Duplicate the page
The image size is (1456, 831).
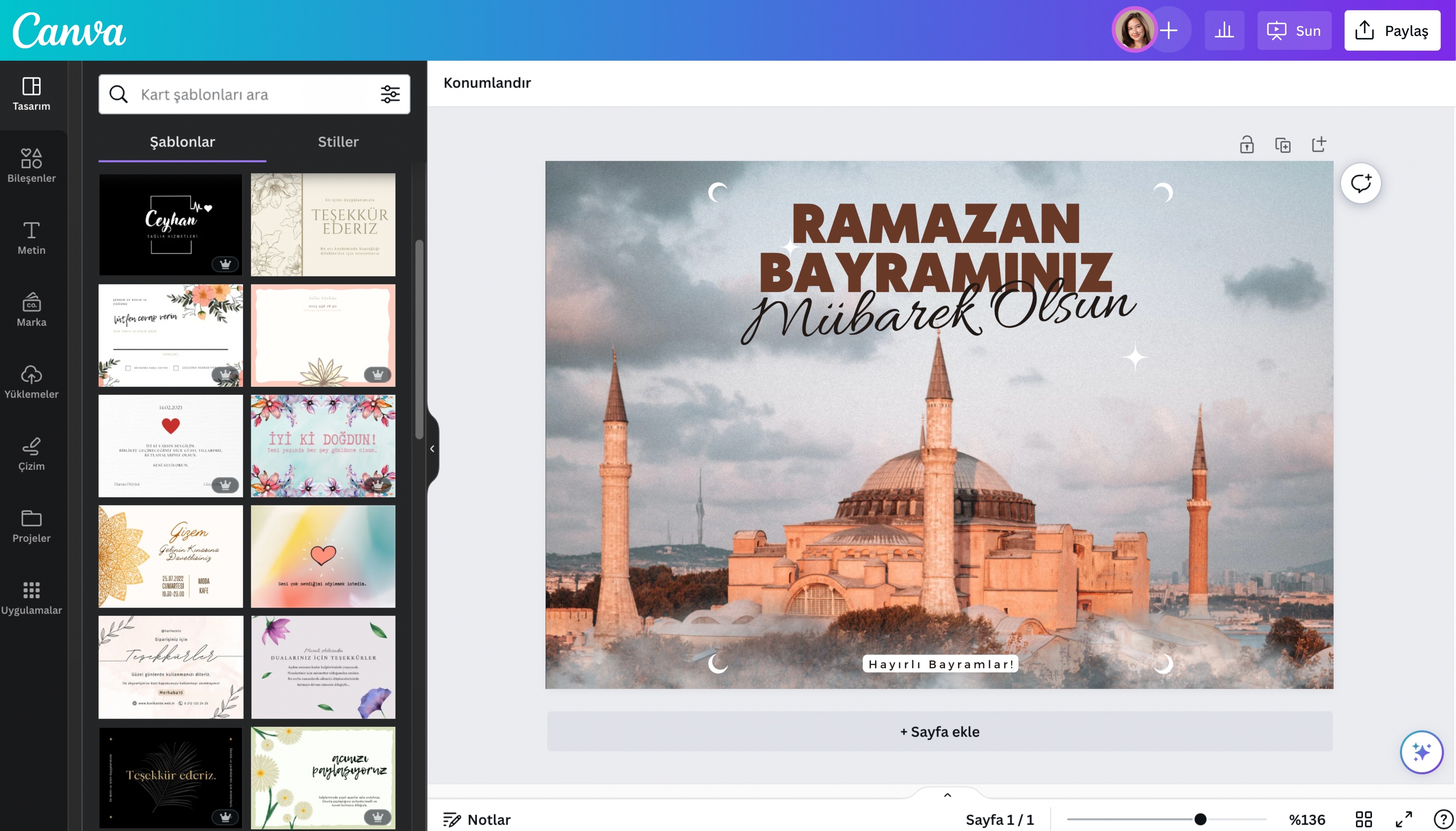pyautogui.click(x=1283, y=145)
